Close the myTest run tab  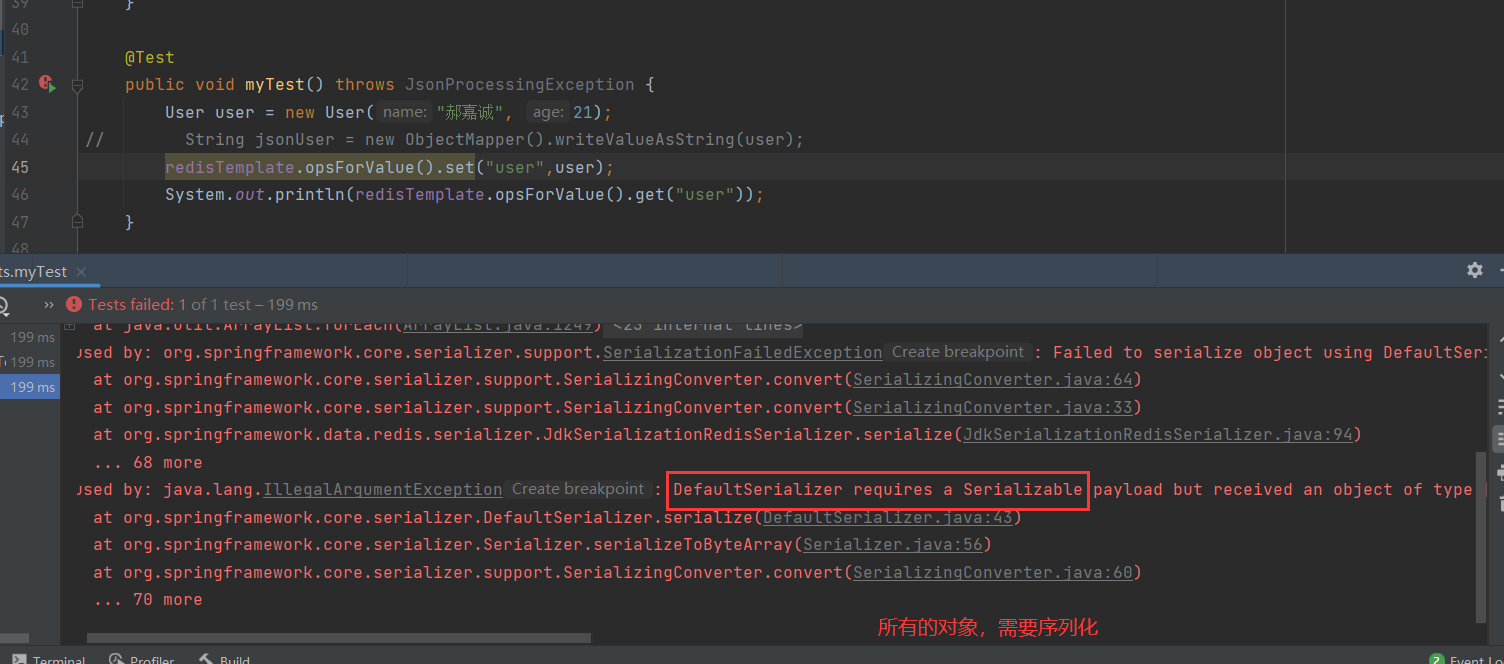point(81,272)
